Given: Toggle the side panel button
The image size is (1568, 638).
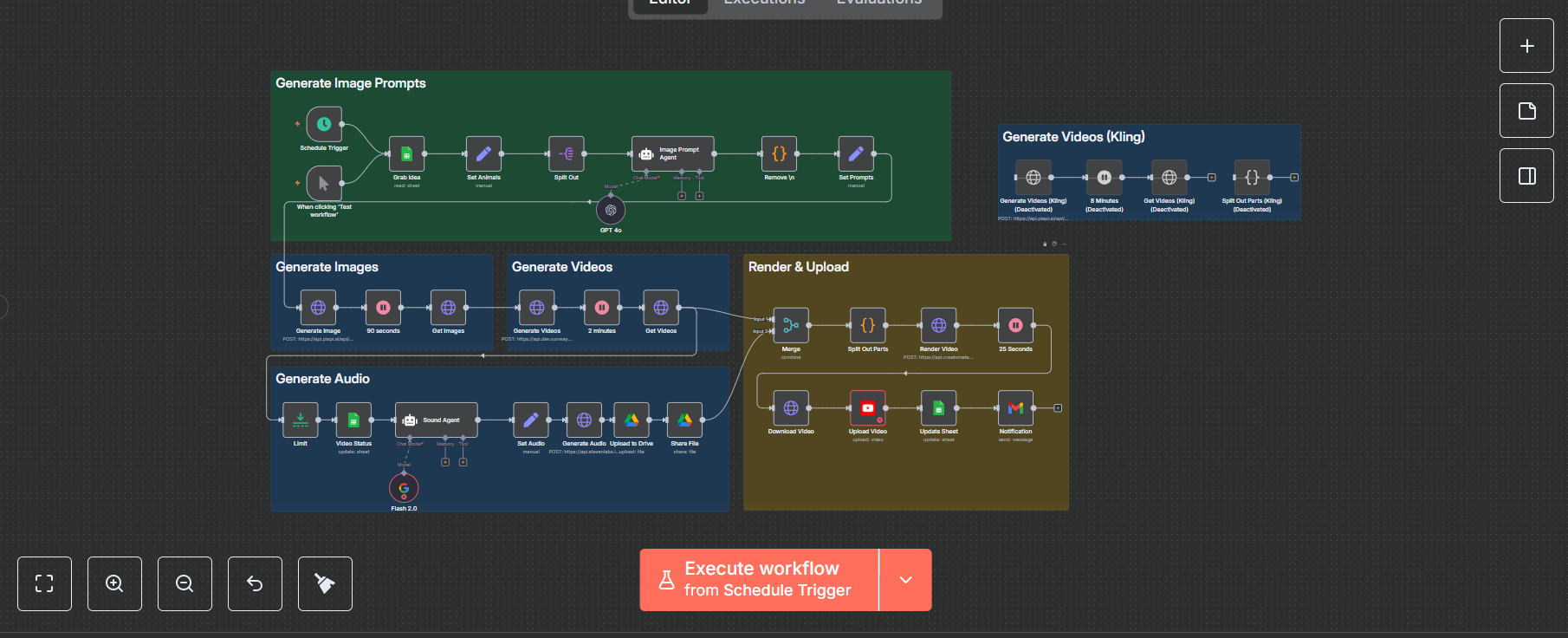Looking at the screenshot, I should 1526,176.
